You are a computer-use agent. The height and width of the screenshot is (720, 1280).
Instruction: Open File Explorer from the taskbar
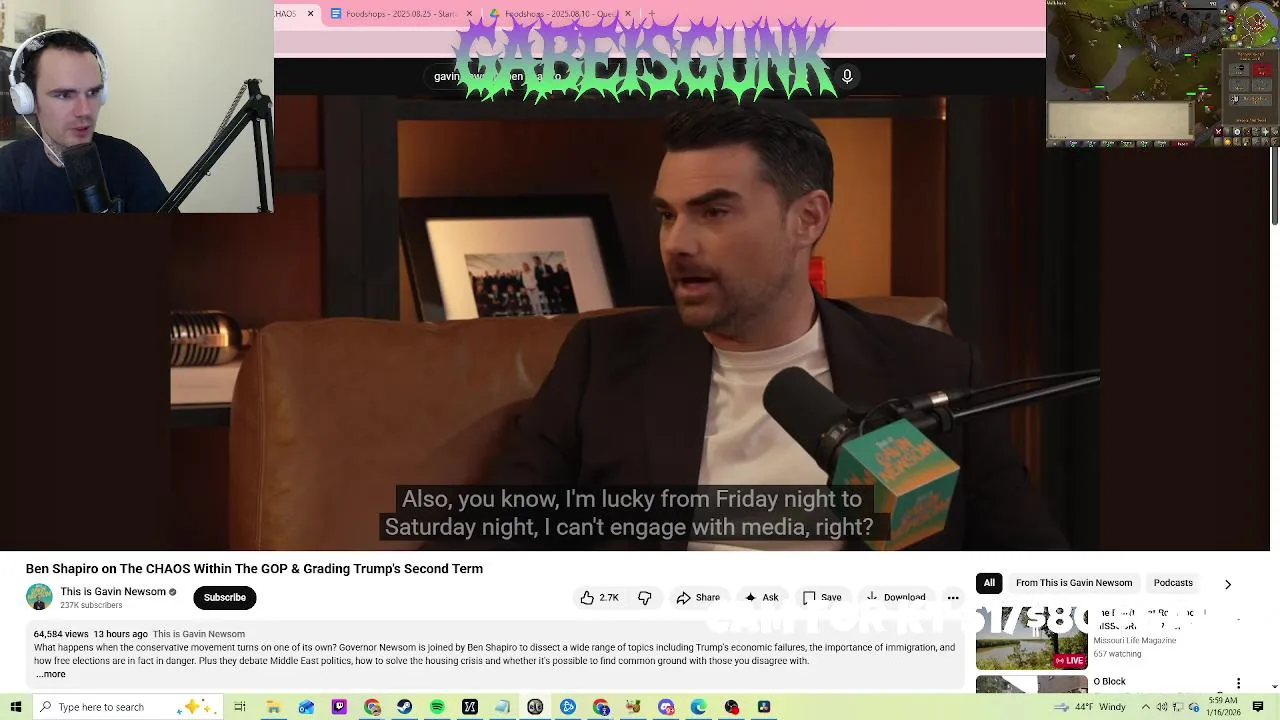point(273,707)
